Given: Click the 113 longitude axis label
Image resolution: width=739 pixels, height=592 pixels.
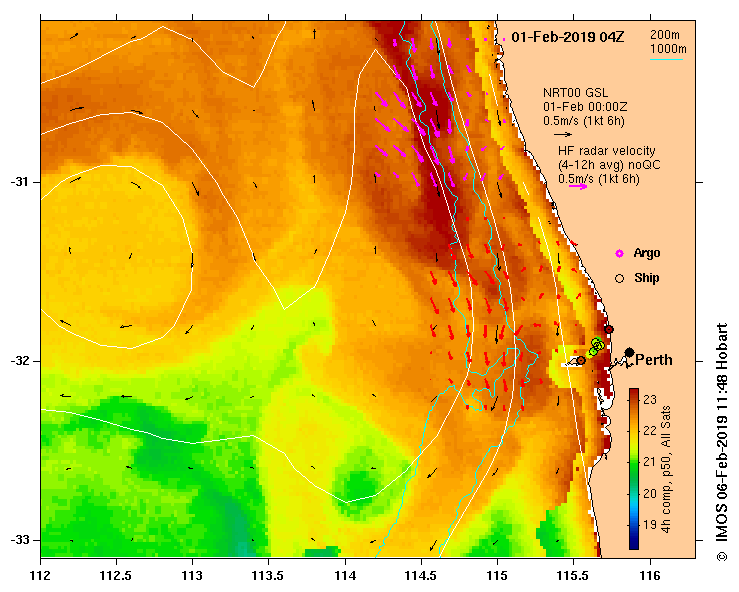Looking at the screenshot, I should point(193,576).
